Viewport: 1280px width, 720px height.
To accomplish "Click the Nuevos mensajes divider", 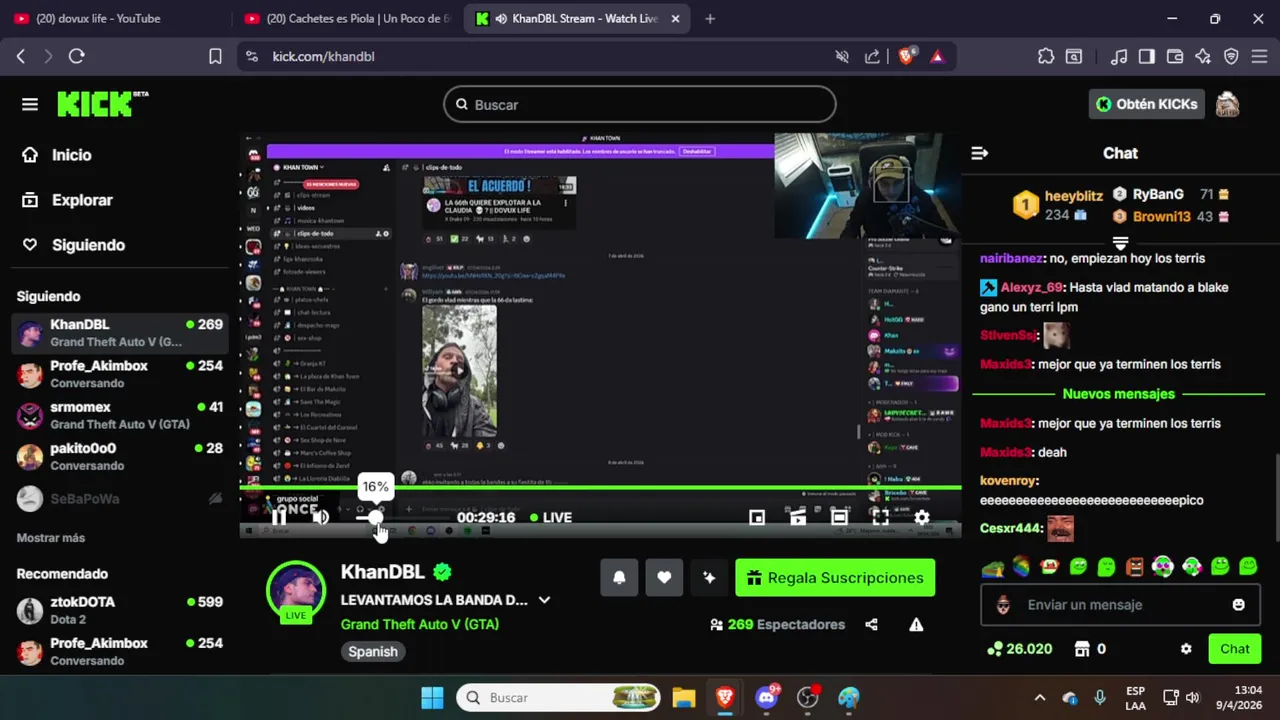I will [x=1119, y=394].
